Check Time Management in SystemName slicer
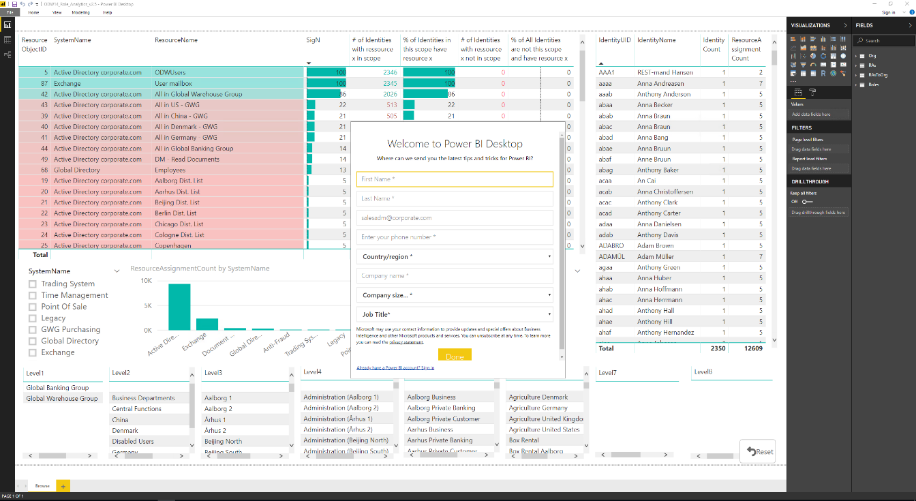This screenshot has width=916, height=501. coord(33,295)
